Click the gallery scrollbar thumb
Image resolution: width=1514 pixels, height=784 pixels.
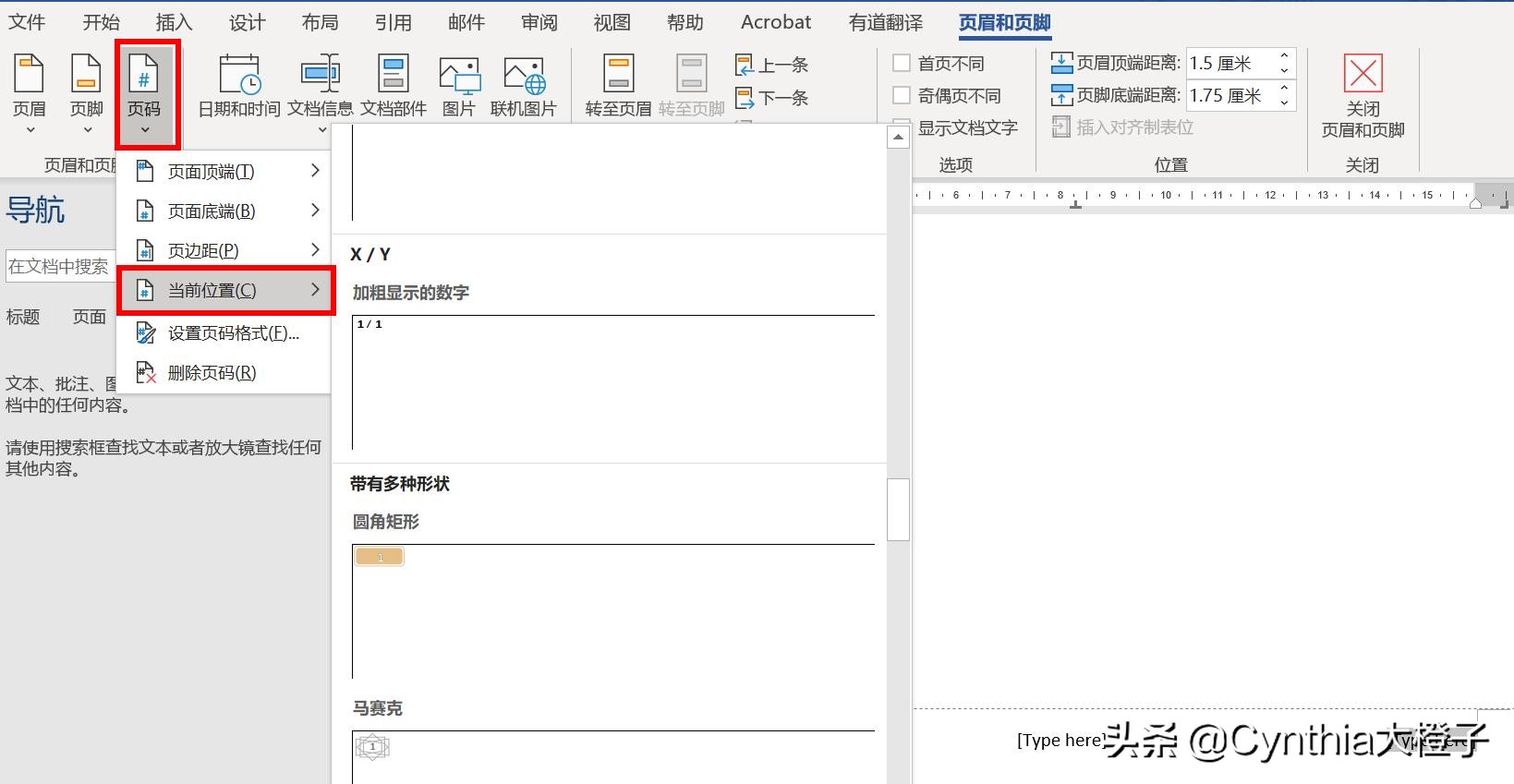pos(898,509)
